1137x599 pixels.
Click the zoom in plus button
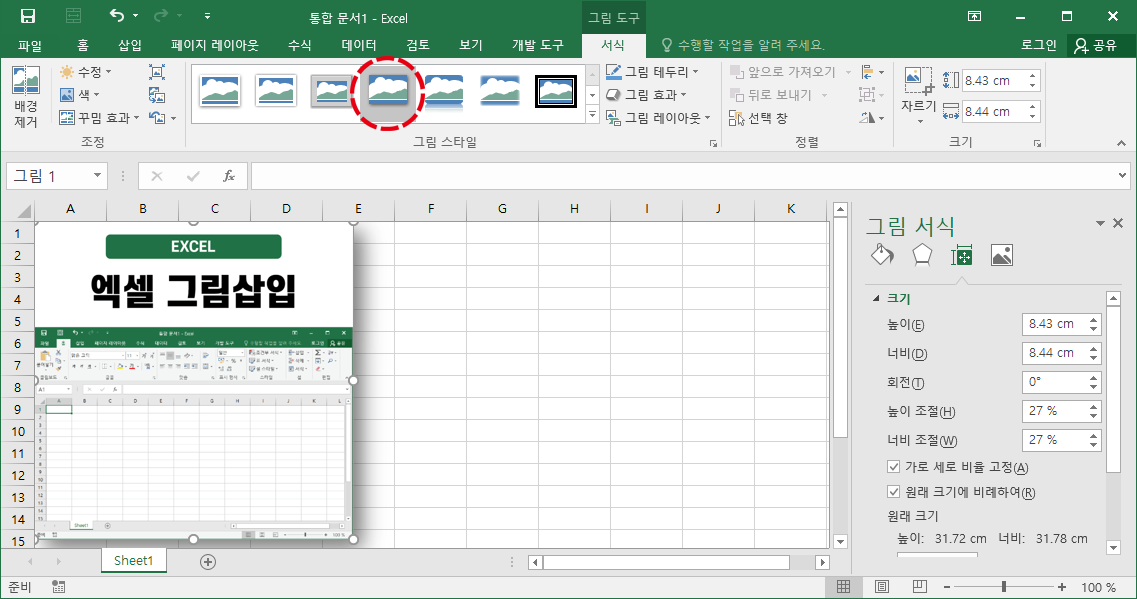point(1062,587)
